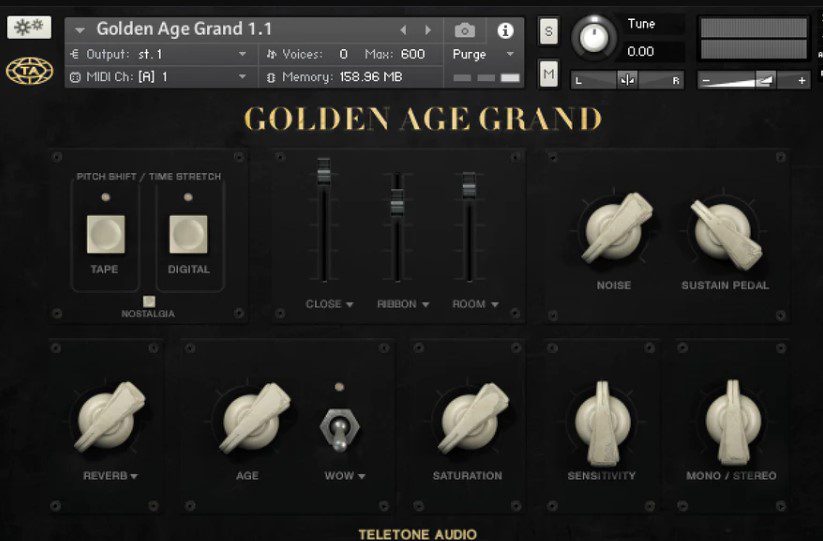Click the snowflake freeze icon
Image resolution: width=823 pixels, height=541 pixels.
[x=29, y=27]
